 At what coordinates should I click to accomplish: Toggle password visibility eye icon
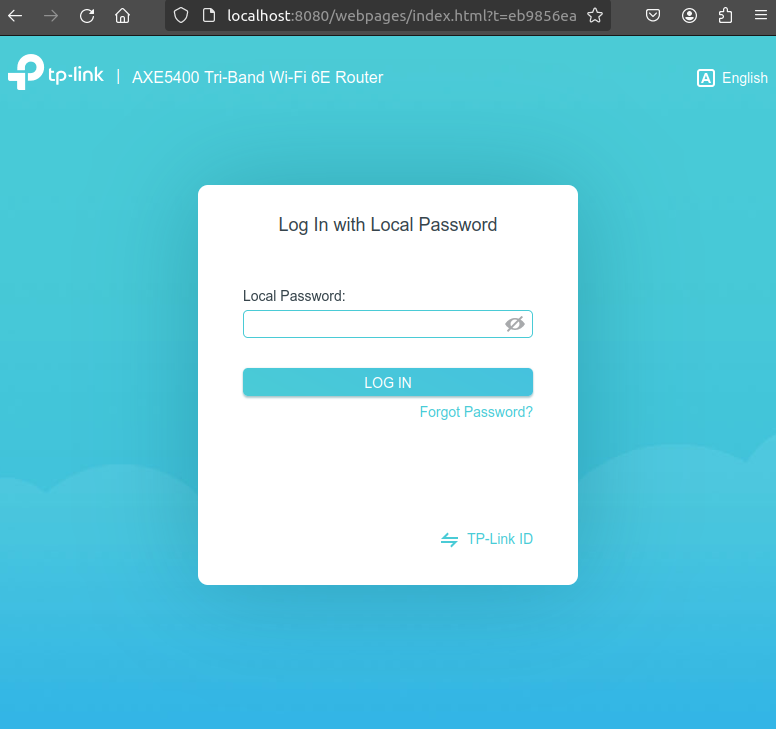click(x=515, y=324)
